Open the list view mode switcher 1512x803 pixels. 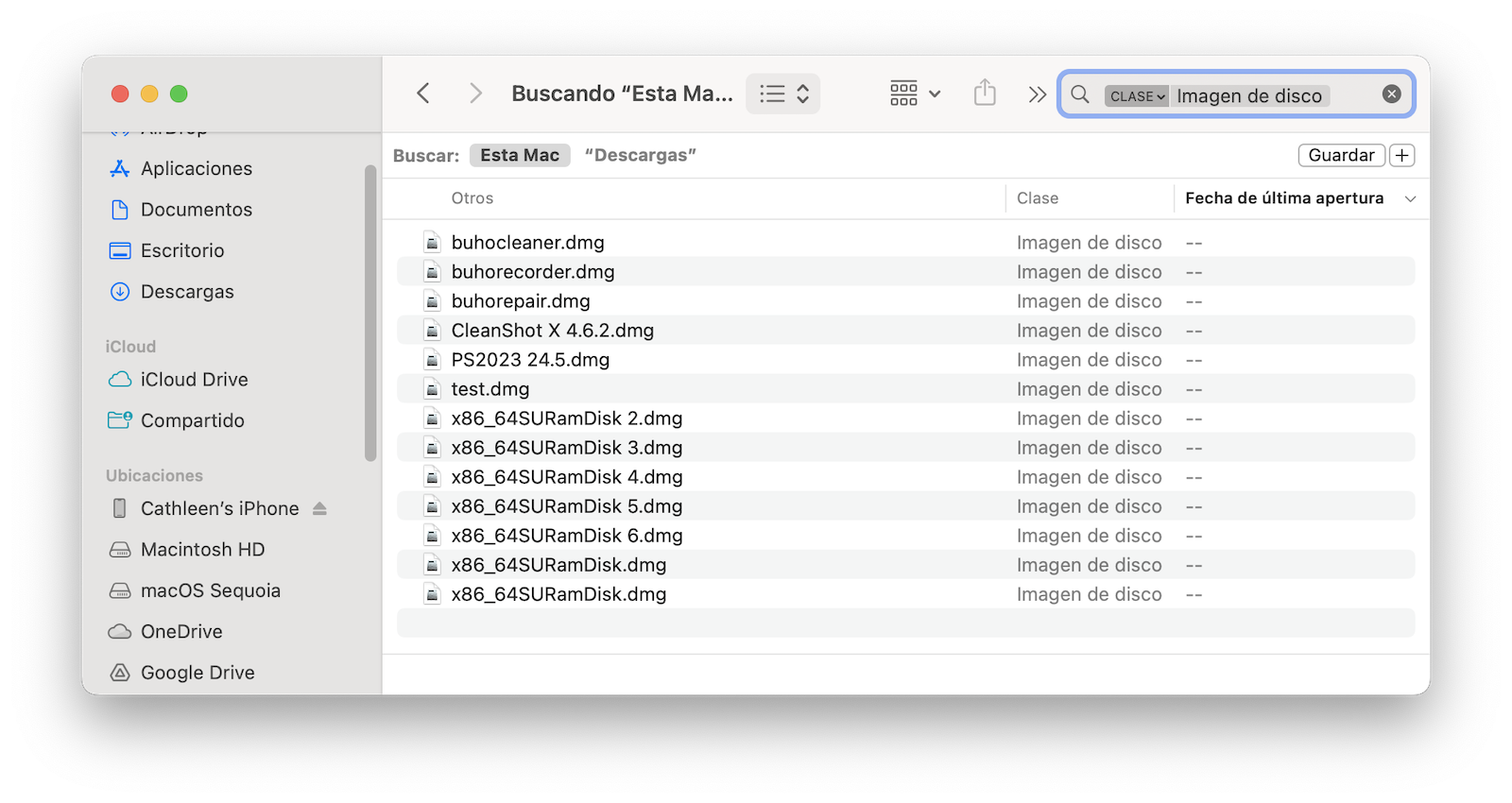click(x=783, y=94)
